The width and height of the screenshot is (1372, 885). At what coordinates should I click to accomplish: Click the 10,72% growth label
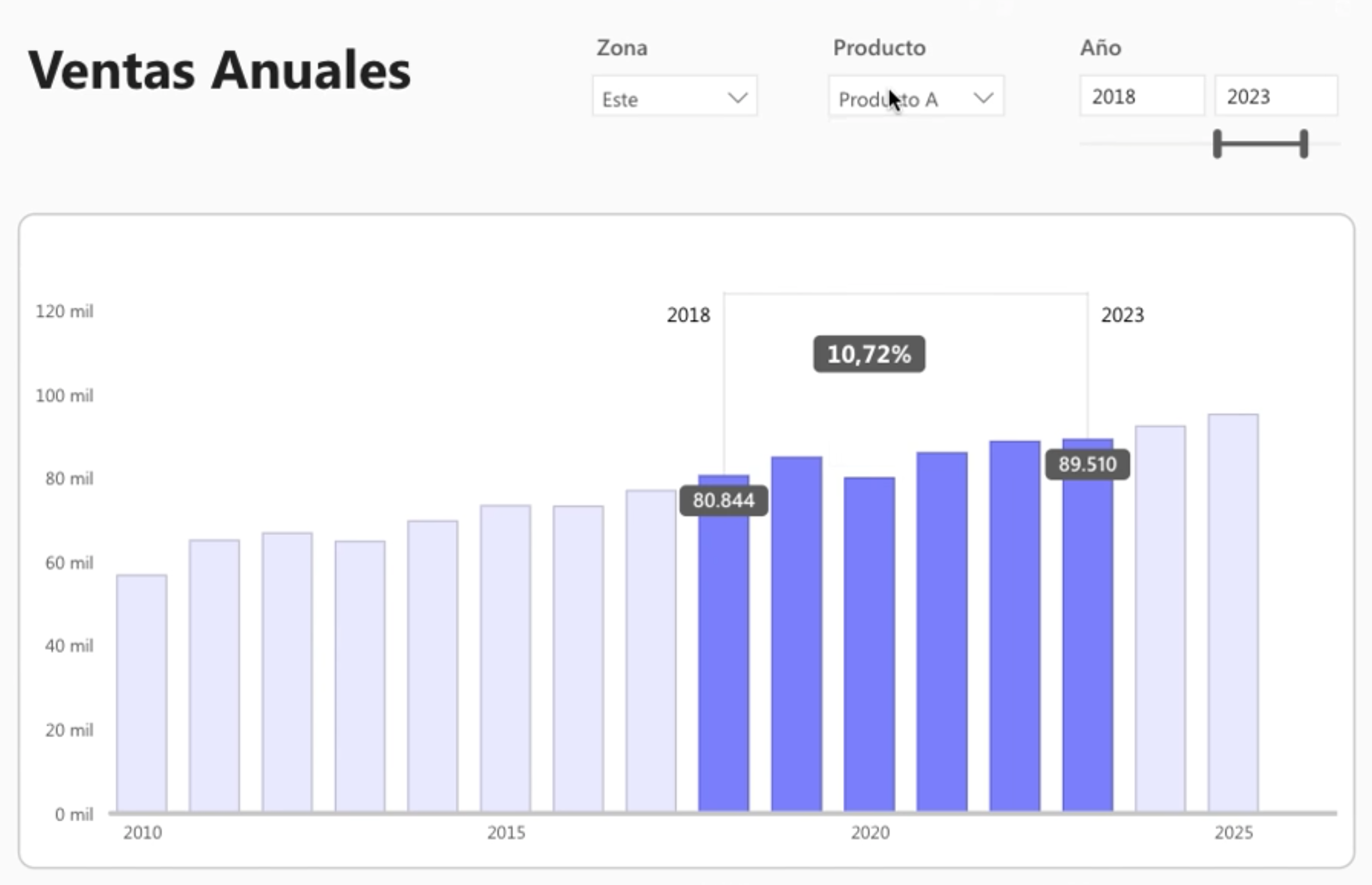click(868, 354)
